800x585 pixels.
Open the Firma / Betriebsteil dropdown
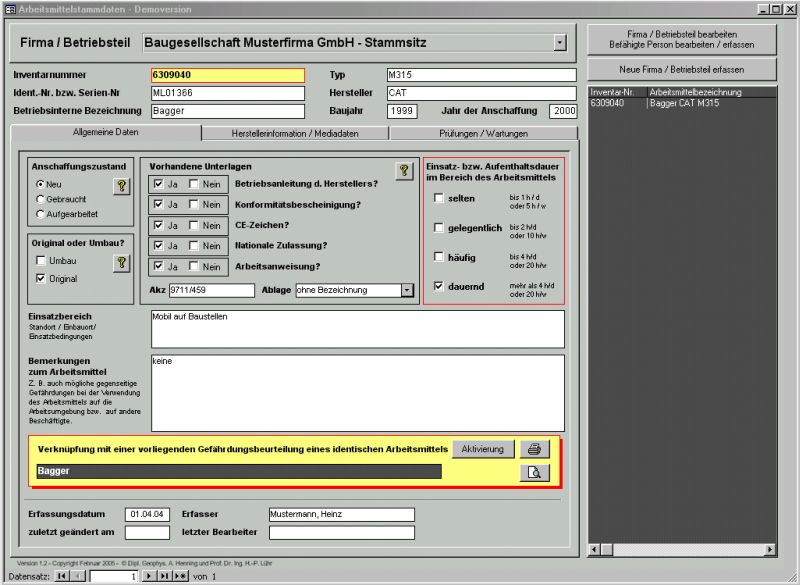click(x=559, y=43)
